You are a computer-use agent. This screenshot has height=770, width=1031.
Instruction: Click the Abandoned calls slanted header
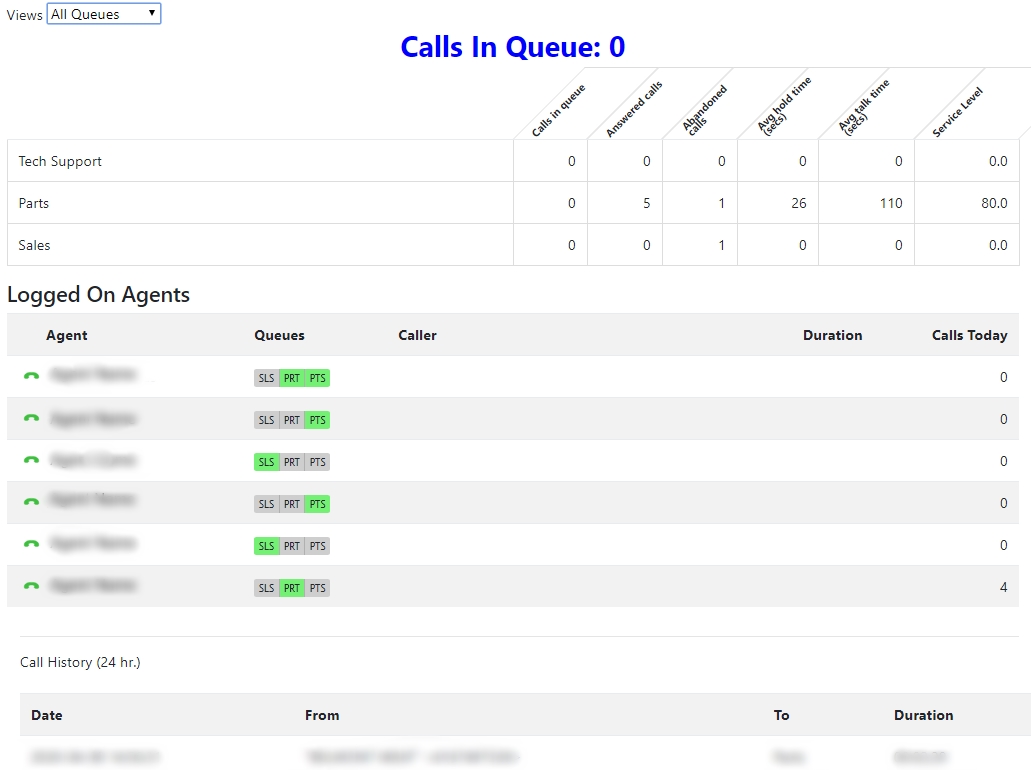tap(706, 110)
